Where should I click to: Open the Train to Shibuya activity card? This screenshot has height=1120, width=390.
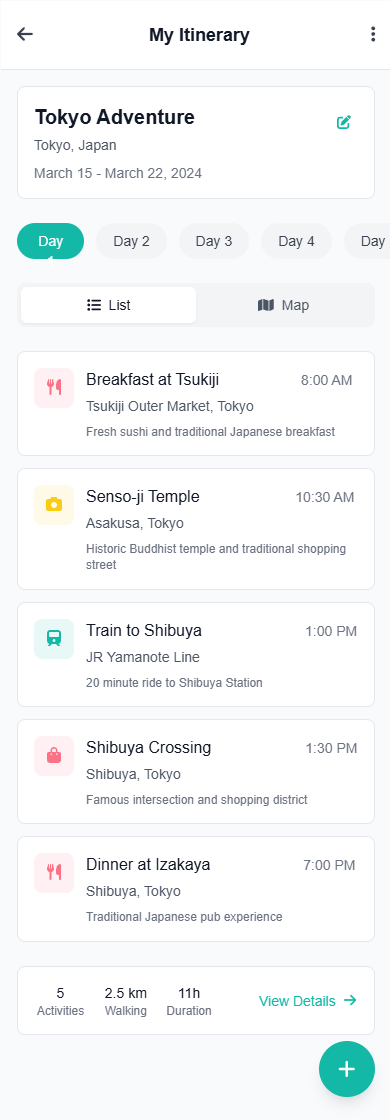[x=196, y=655]
